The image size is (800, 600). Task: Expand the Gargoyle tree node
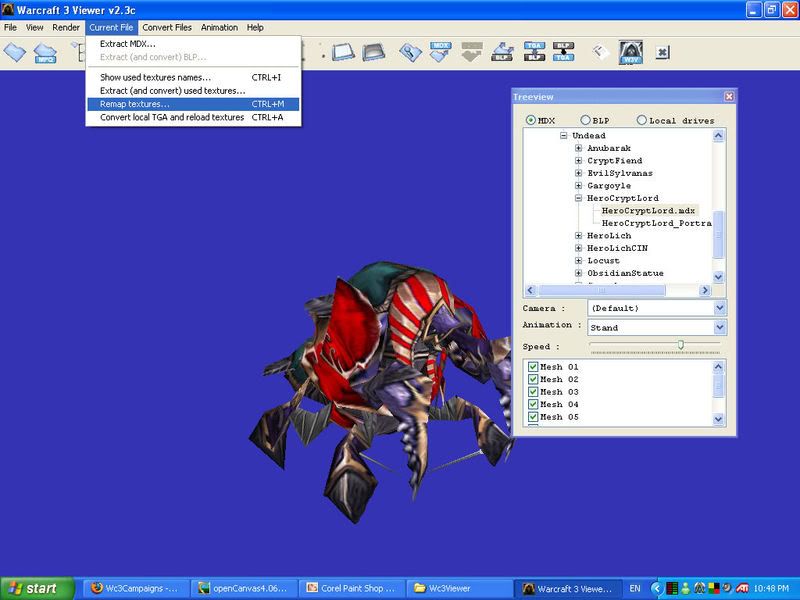click(579, 186)
